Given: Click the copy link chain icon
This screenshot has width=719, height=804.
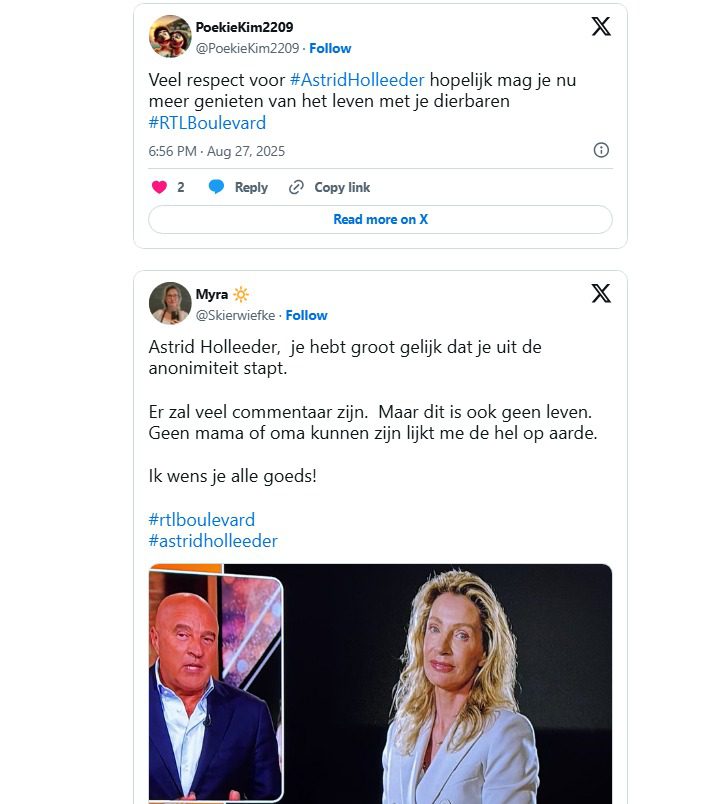Looking at the screenshot, I should (296, 187).
